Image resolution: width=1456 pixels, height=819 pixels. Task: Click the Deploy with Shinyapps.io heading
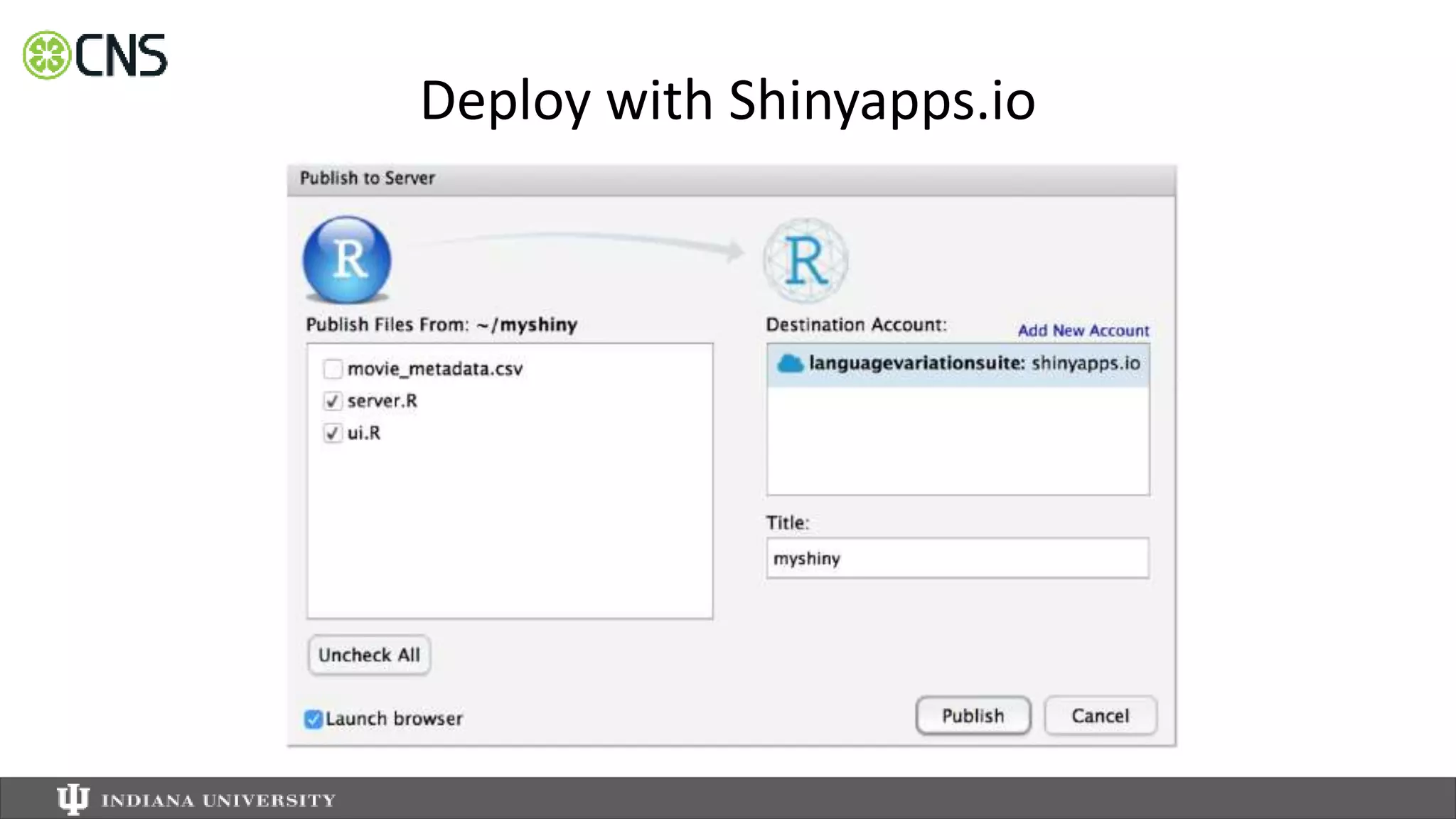pyautogui.click(x=728, y=100)
